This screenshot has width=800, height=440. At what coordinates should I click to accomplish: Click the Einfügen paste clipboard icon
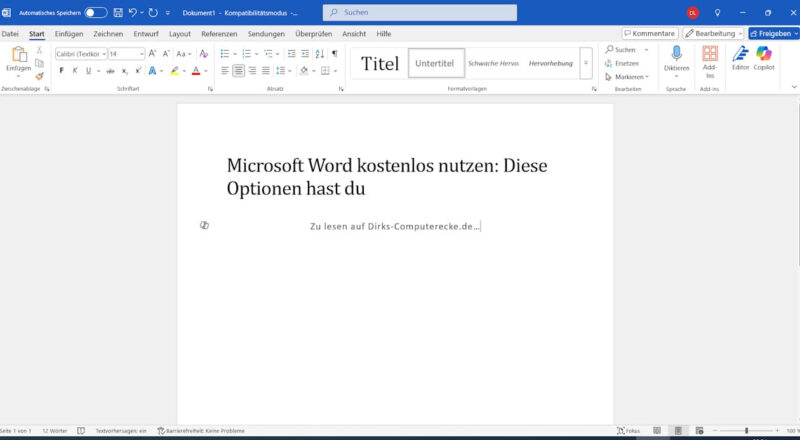[x=19, y=55]
